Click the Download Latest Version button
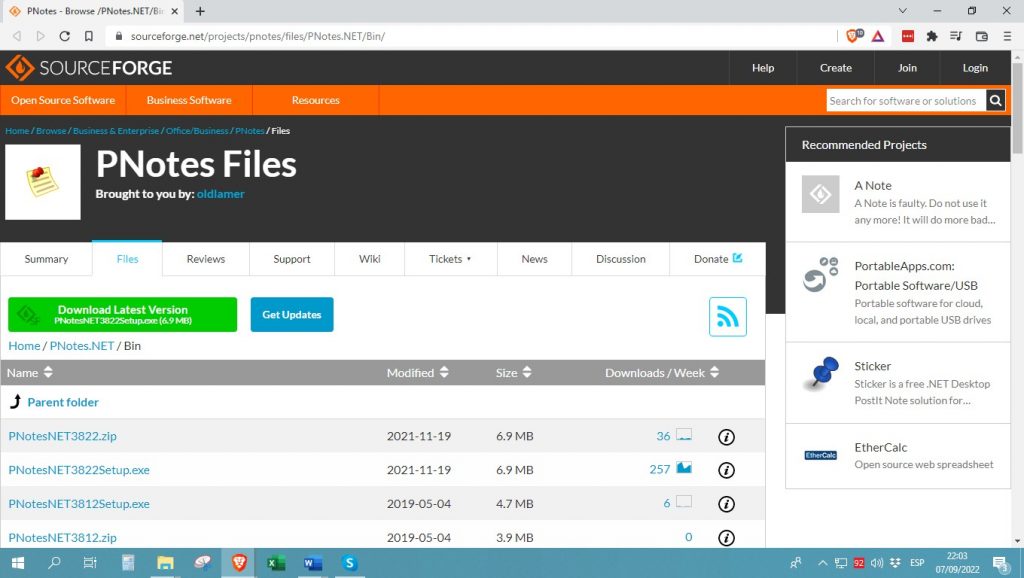Screen dimensions: 1024x578 point(122,314)
